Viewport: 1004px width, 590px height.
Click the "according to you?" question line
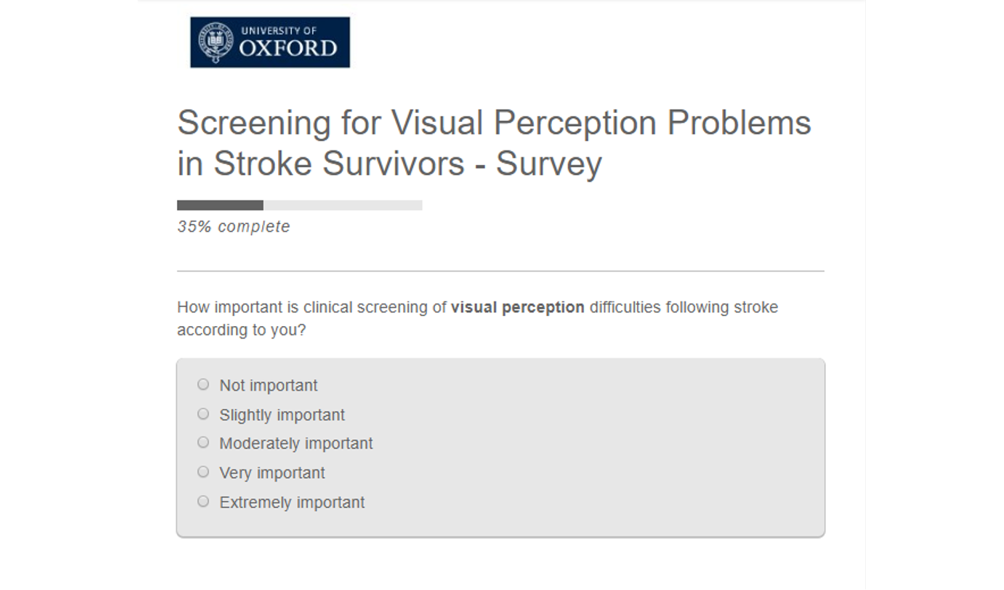tap(241, 330)
